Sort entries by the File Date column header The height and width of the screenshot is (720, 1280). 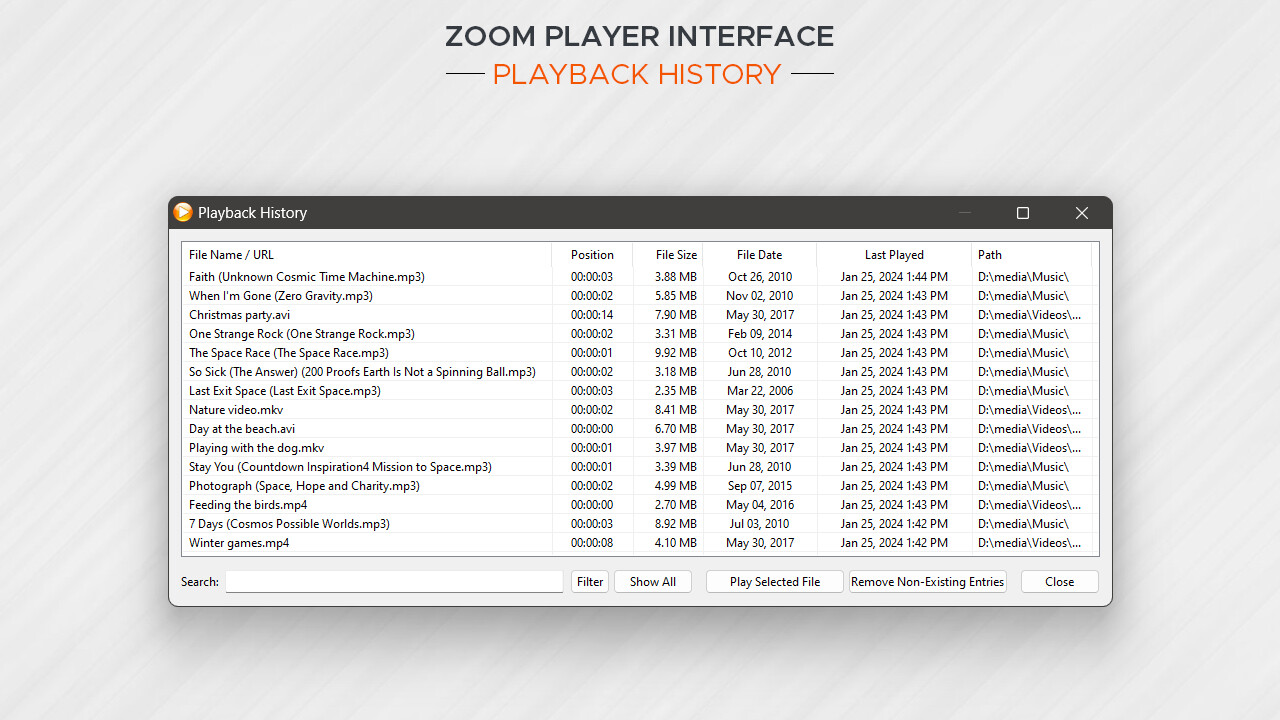click(759, 254)
